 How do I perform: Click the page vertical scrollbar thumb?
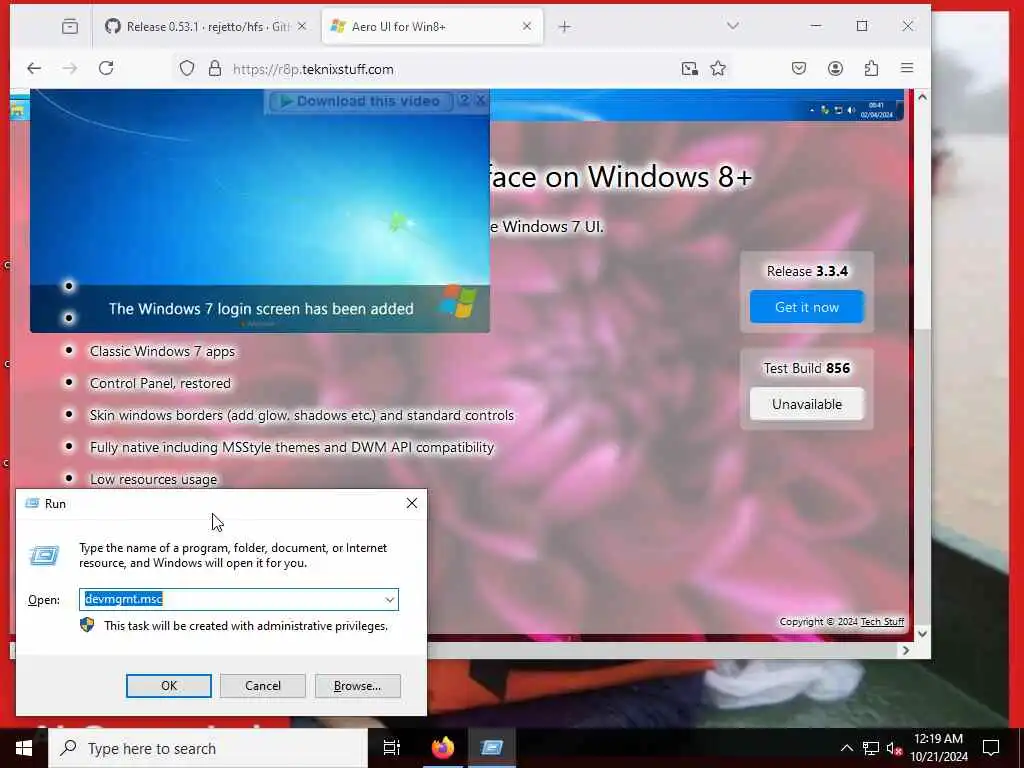point(922,219)
